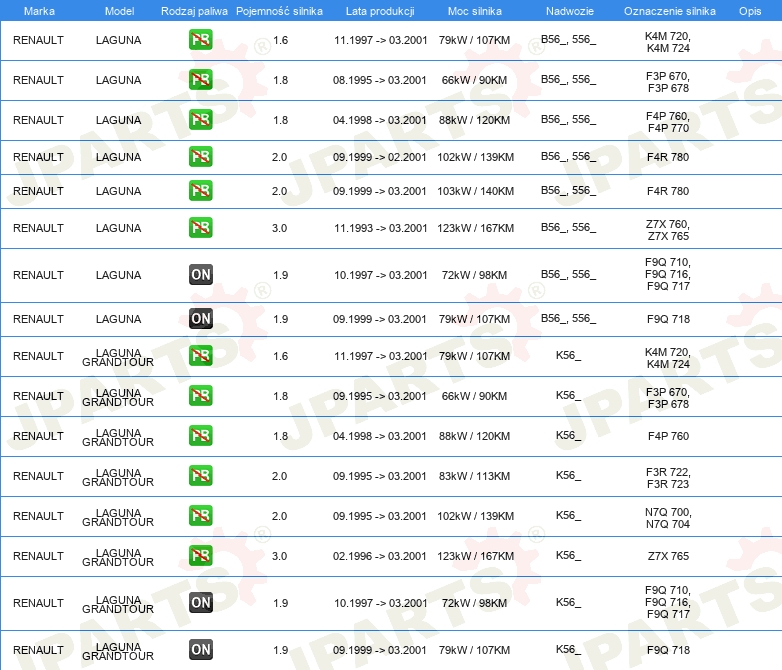Image resolution: width=782 pixels, height=670 pixels.
Task: Click the Nadwozie column header
Action: [x=570, y=11]
